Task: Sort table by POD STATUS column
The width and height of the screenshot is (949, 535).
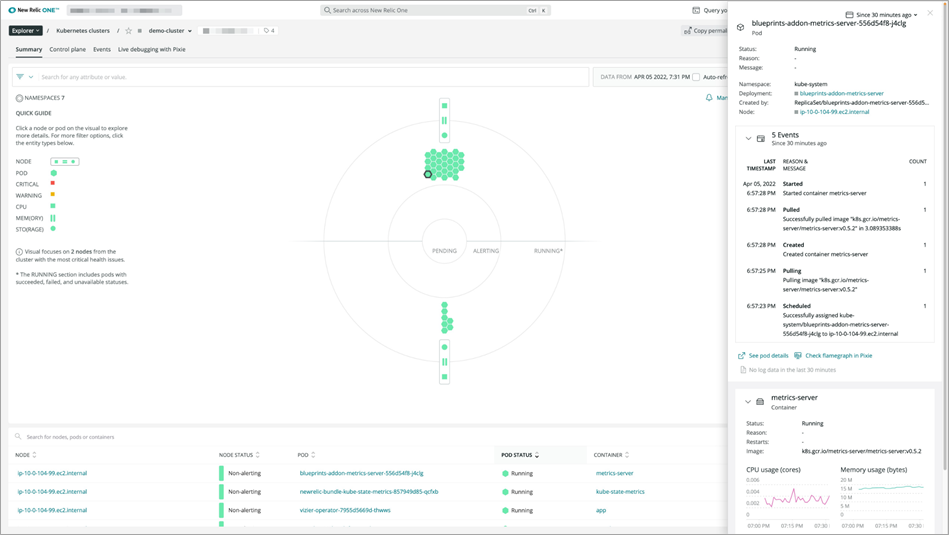Action: 520,455
